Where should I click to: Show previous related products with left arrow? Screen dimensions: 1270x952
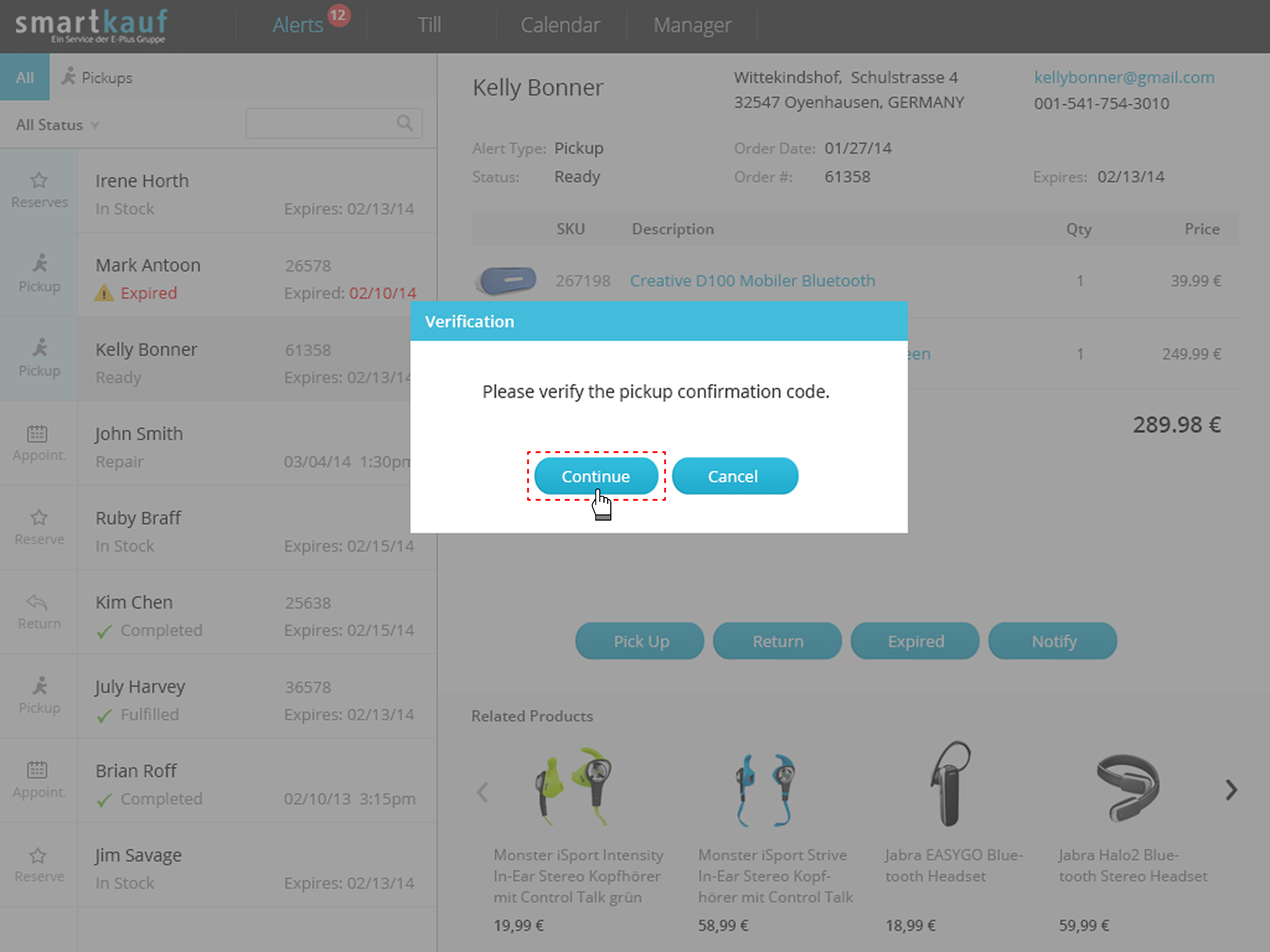click(482, 791)
